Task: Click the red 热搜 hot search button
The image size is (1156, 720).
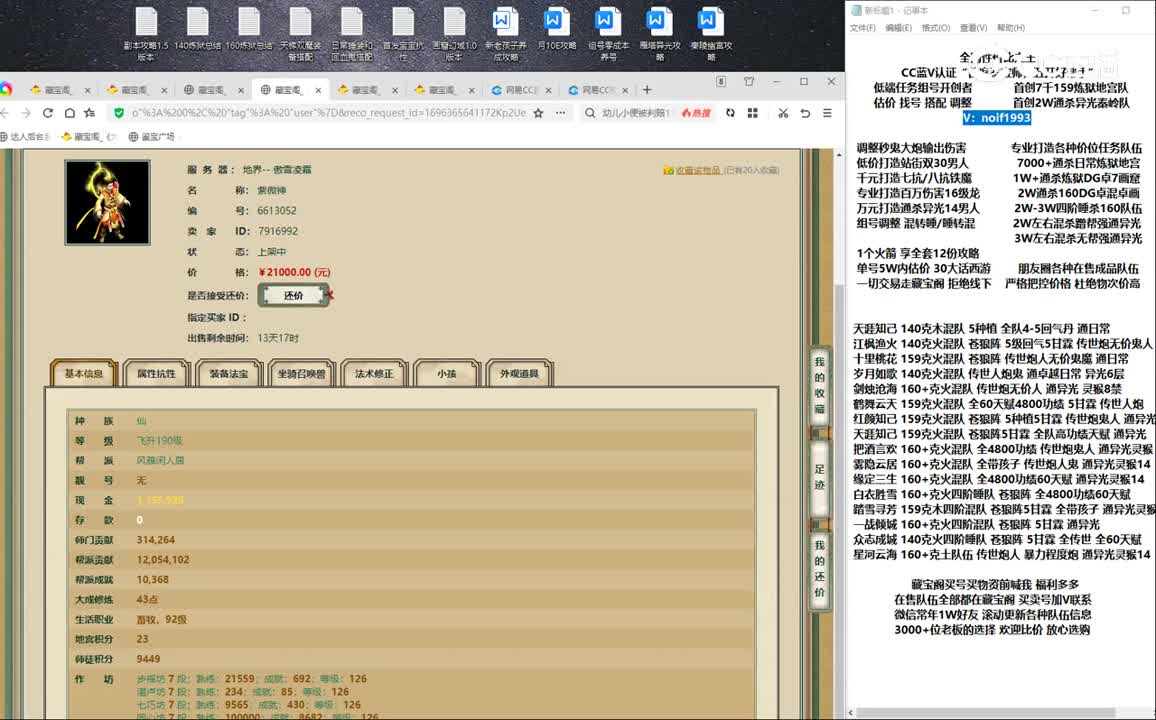Action: point(696,113)
